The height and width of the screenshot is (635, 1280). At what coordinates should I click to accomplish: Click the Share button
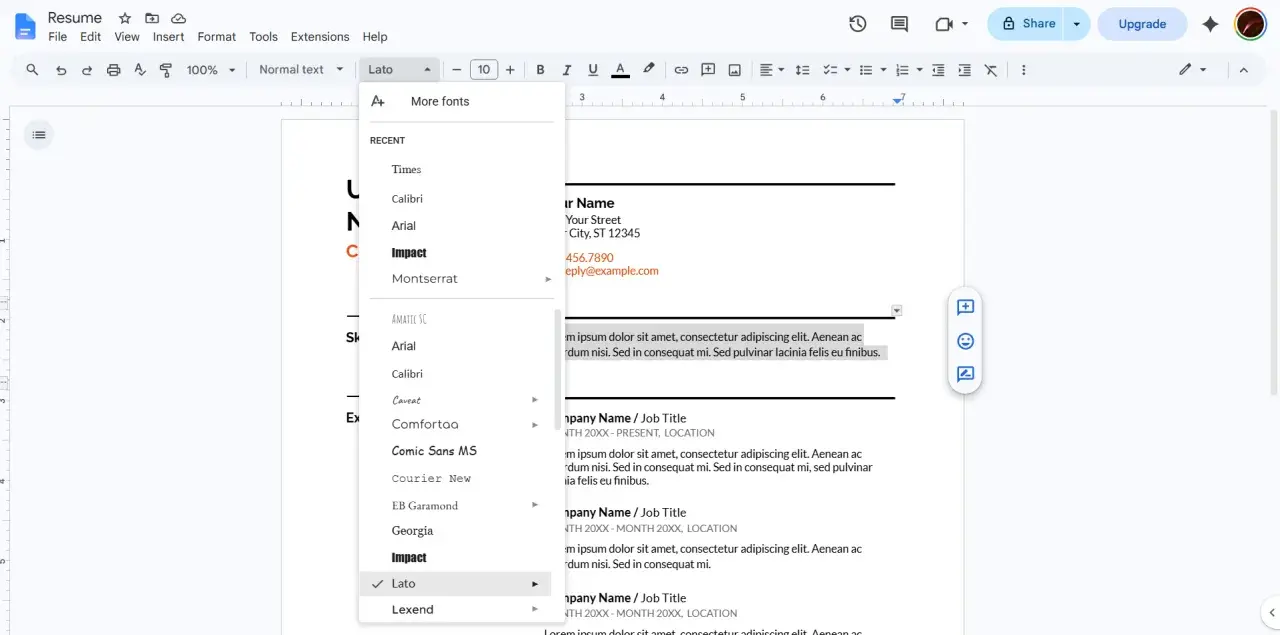point(1027,24)
